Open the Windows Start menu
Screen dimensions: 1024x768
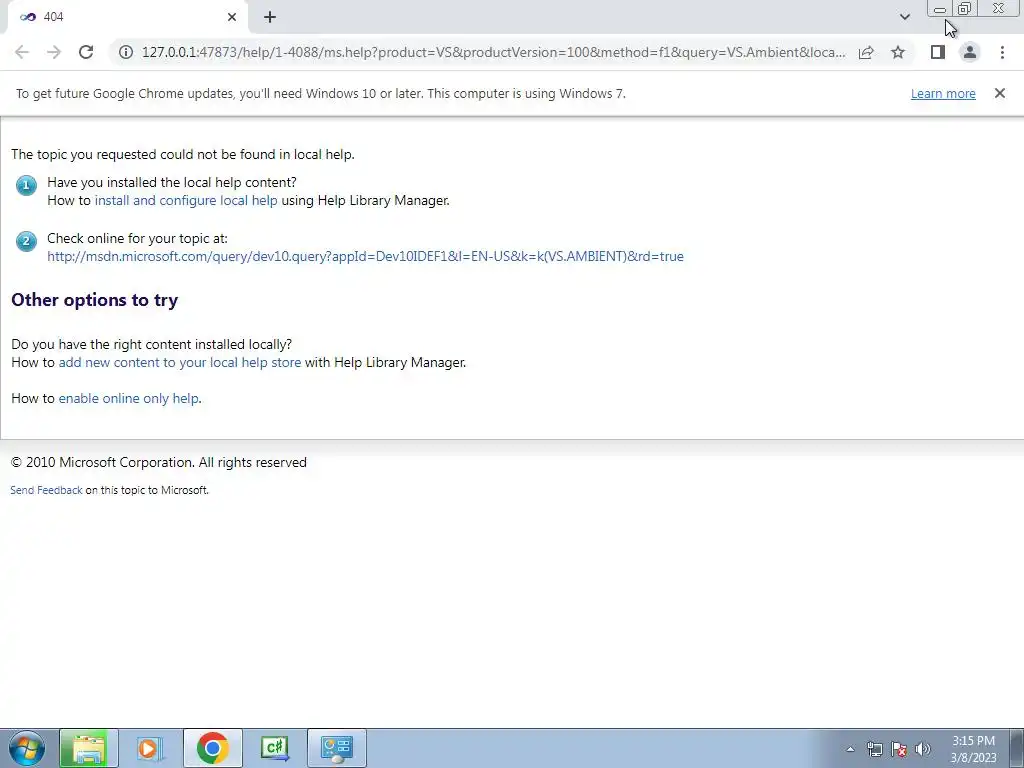[x=27, y=748]
